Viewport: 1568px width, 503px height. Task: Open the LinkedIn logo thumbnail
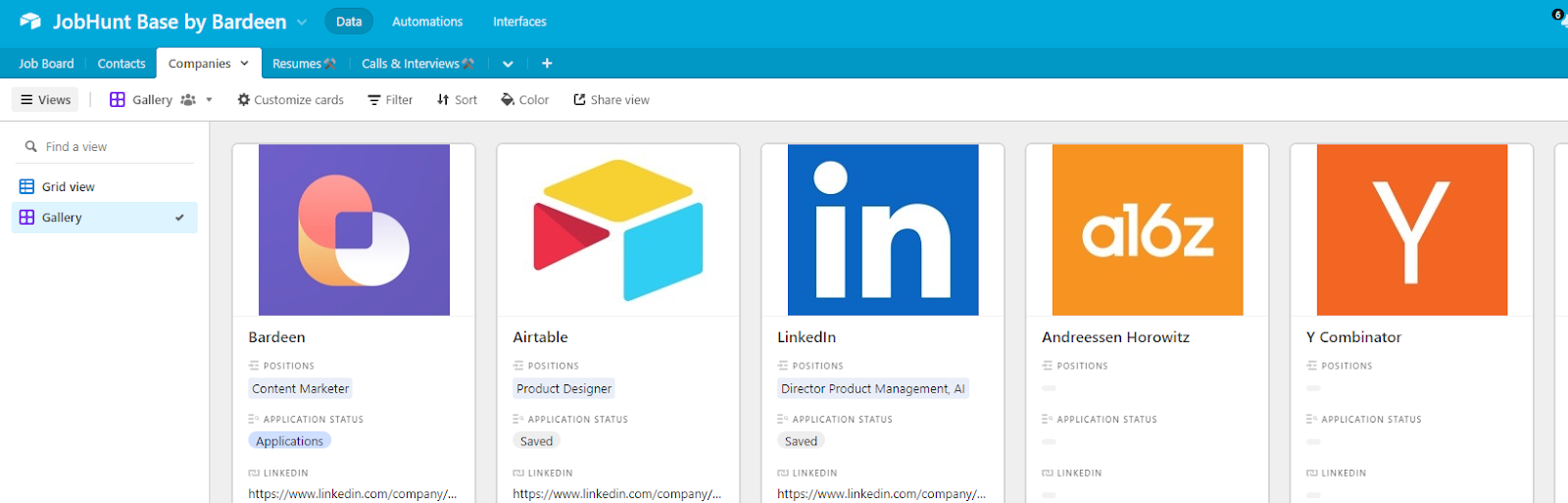click(883, 230)
